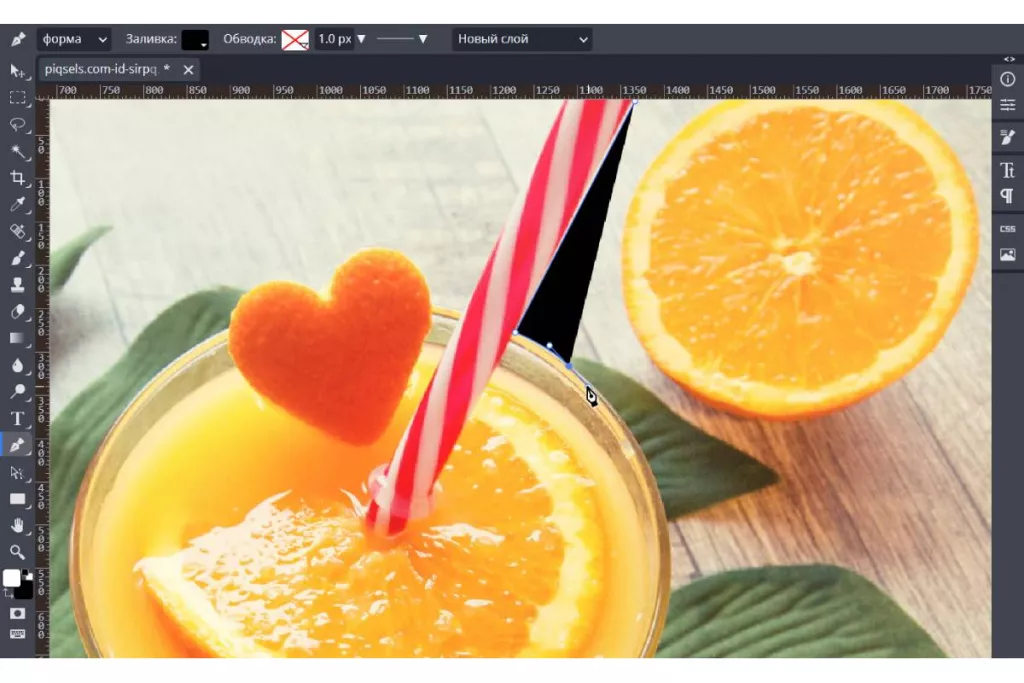Viewport: 1024px width, 683px height.
Task: Activate the Clone Stamp tool
Action: coord(17,285)
